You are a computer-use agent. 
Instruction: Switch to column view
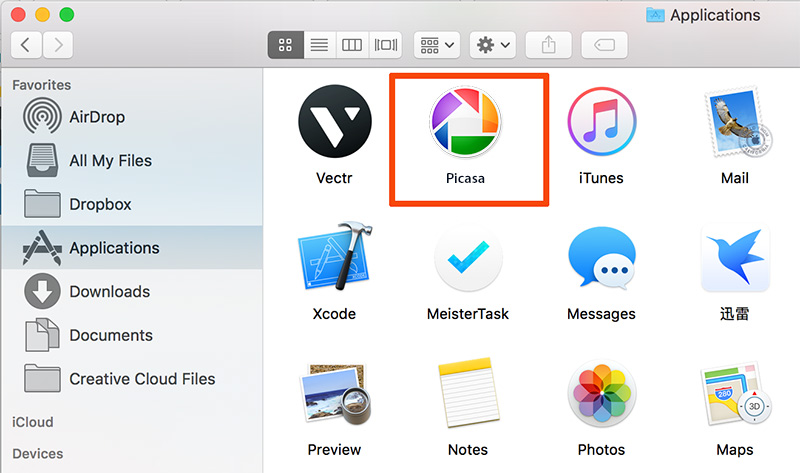[x=352, y=45]
